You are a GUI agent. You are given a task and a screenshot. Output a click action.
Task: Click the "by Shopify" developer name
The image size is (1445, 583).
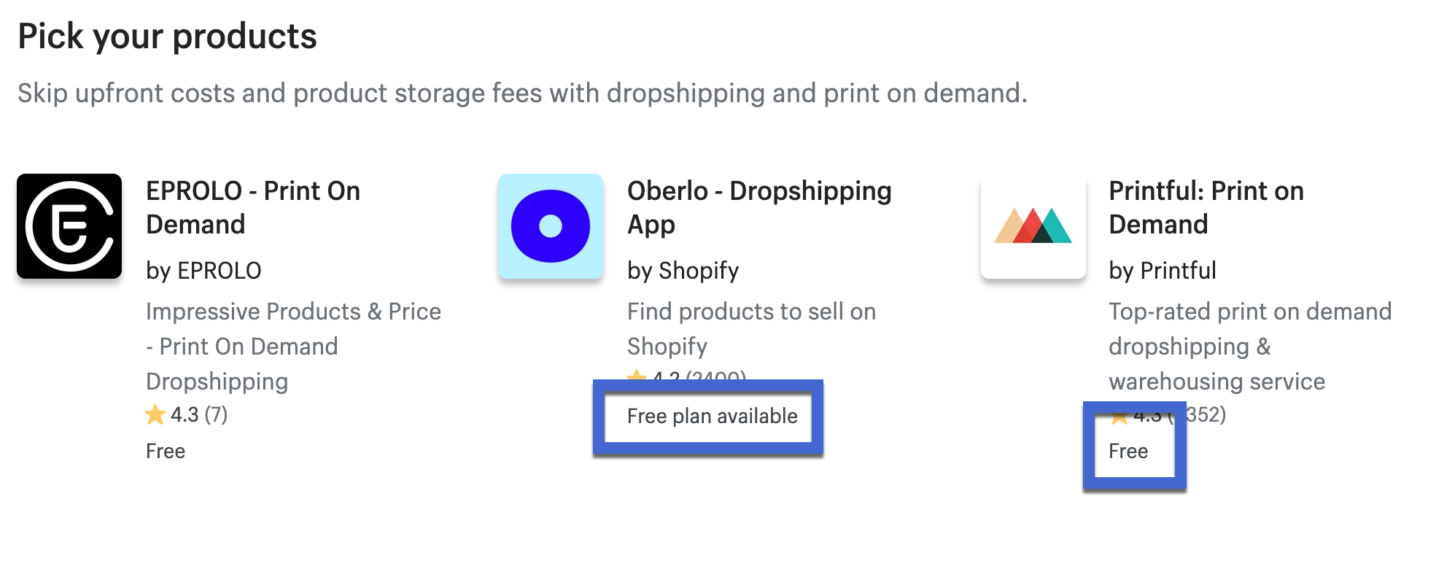(x=682, y=270)
